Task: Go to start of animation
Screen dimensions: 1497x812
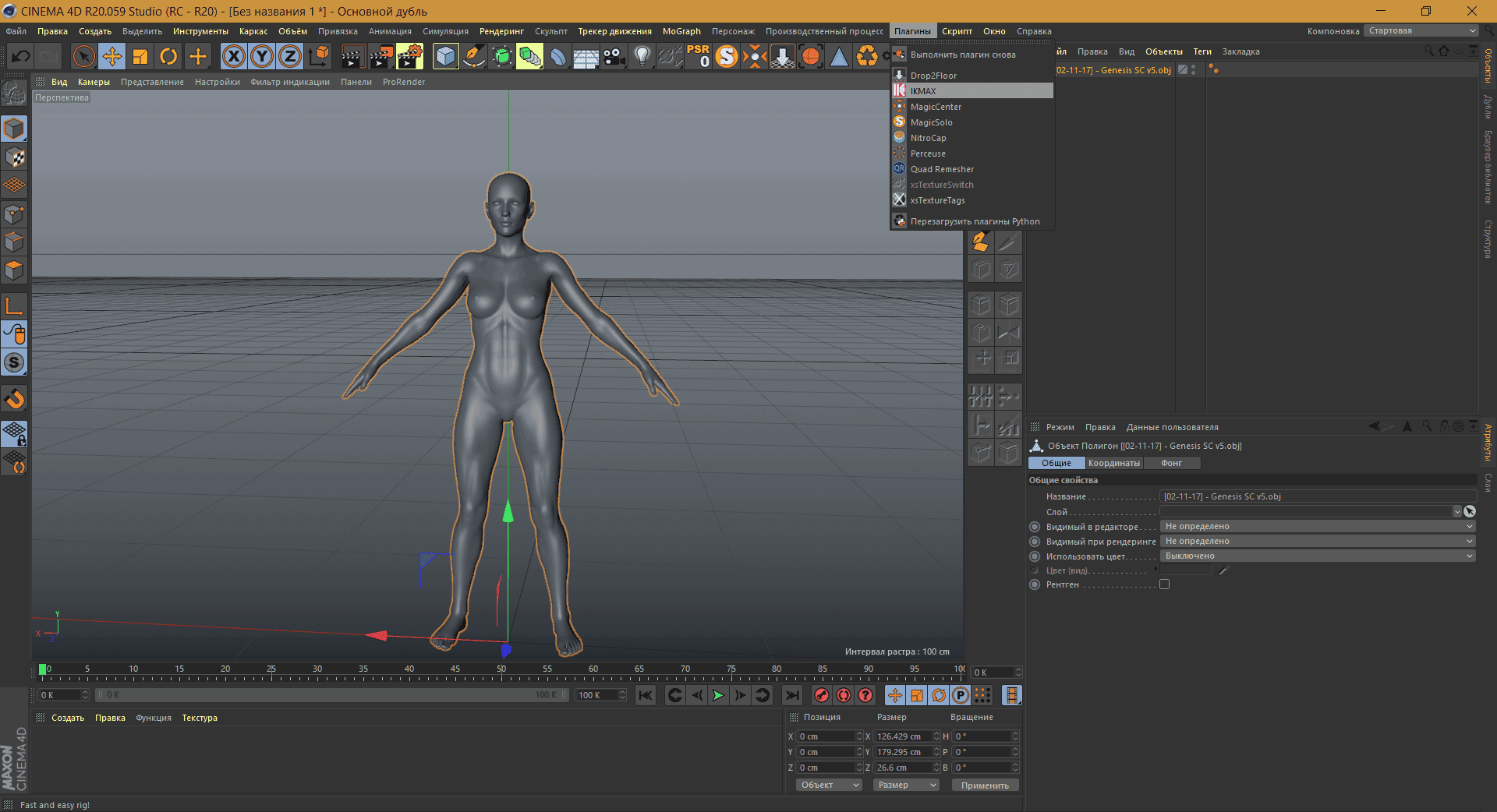Action: tap(645, 695)
